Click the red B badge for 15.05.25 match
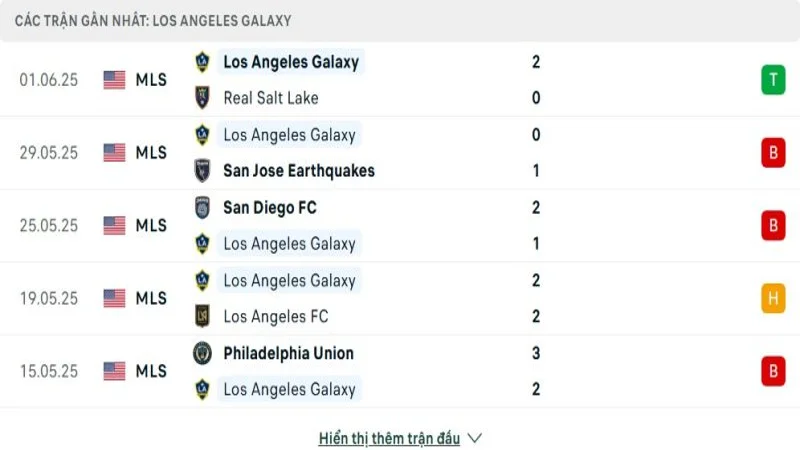The image size is (800, 450). coord(772,371)
